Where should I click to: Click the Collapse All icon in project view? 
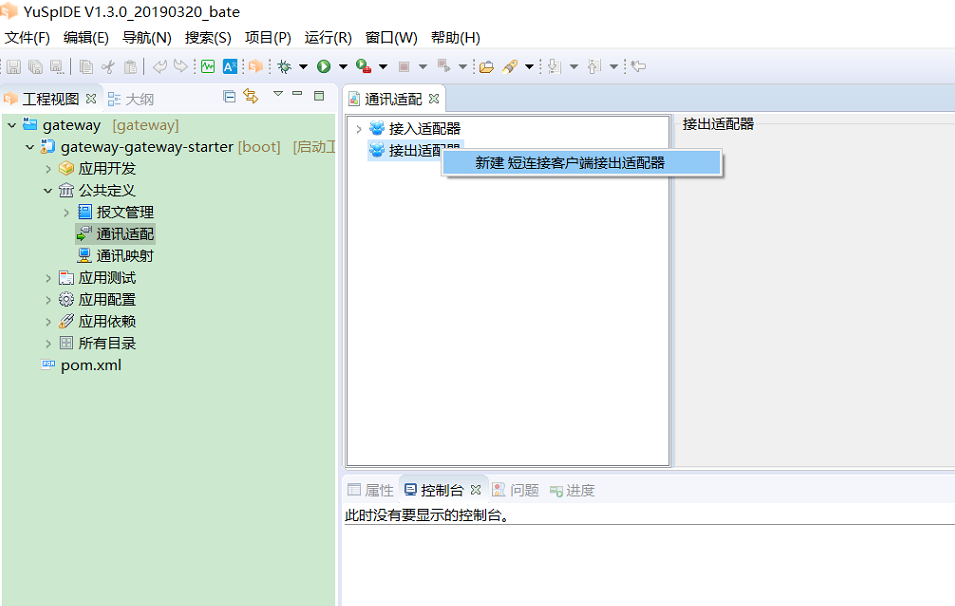coord(229,97)
